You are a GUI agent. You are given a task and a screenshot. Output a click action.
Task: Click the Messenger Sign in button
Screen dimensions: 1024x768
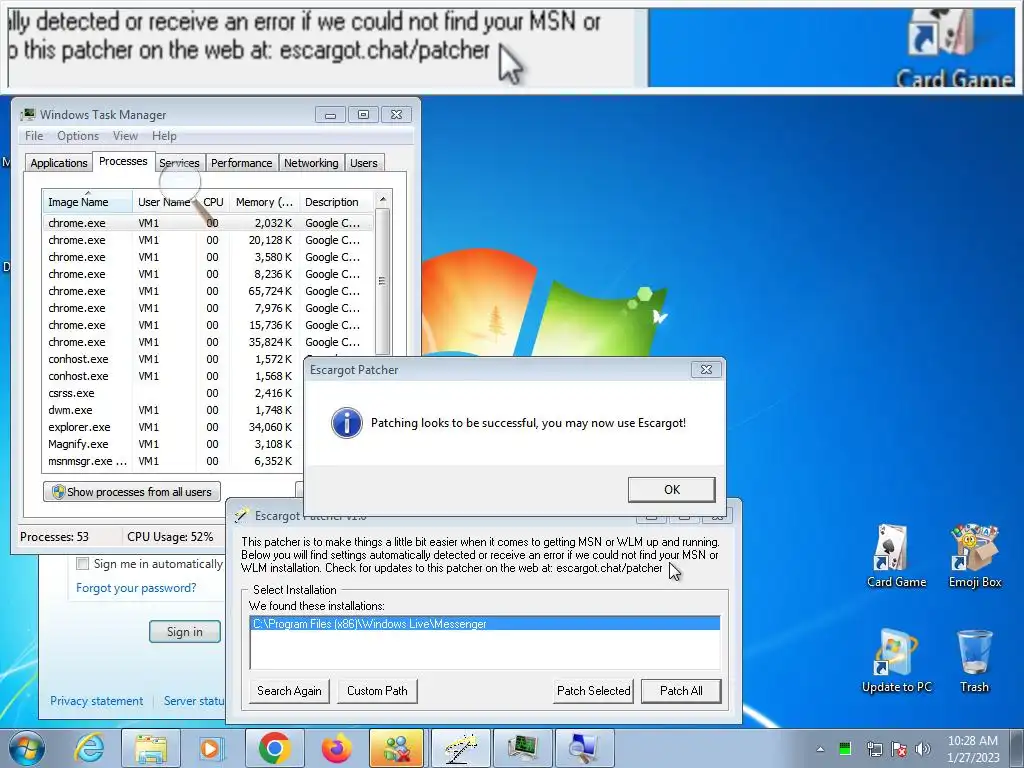point(185,632)
